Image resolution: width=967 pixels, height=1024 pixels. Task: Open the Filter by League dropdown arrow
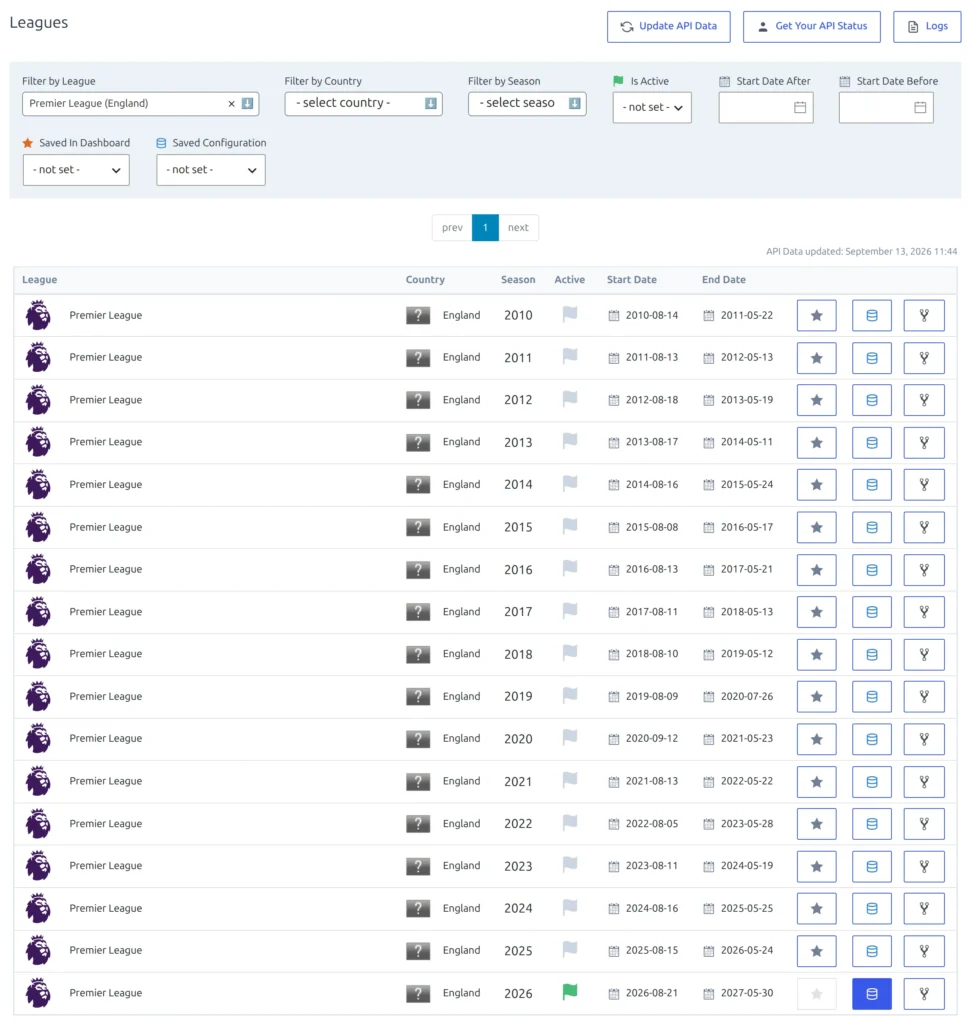pyautogui.click(x=247, y=103)
